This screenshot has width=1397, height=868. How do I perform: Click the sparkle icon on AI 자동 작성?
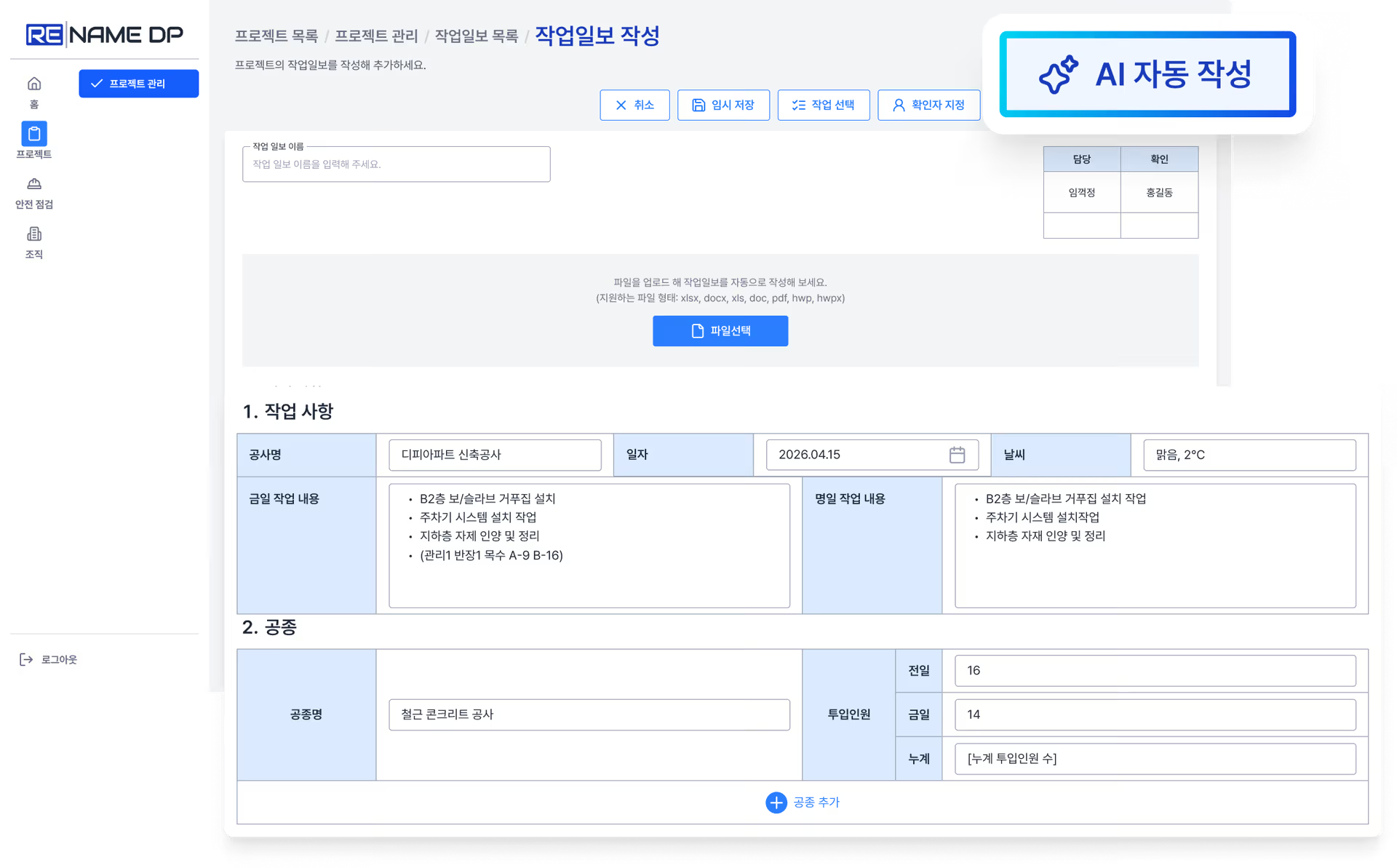[1058, 74]
